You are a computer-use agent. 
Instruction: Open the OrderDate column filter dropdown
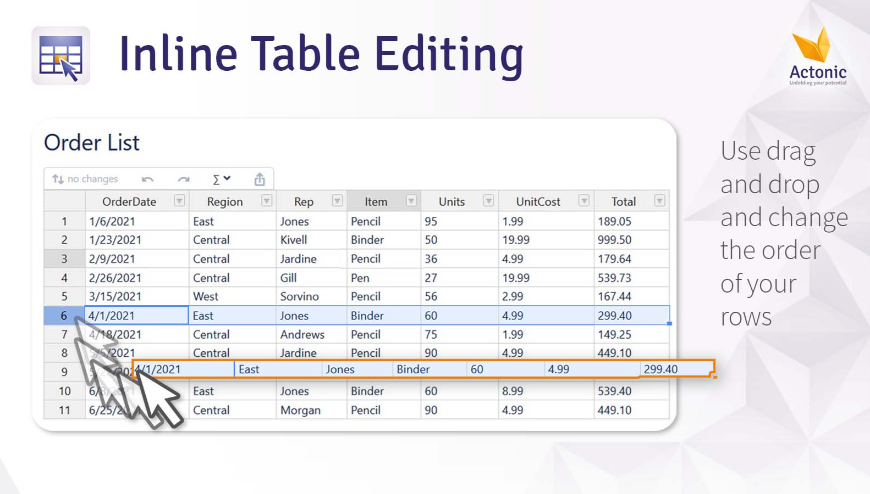[x=179, y=201]
